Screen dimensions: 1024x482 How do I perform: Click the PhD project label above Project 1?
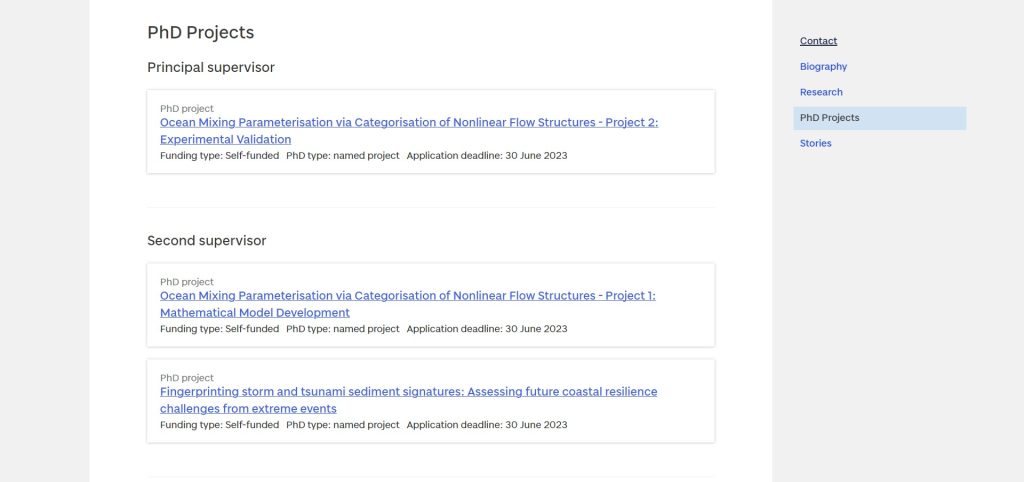click(187, 282)
